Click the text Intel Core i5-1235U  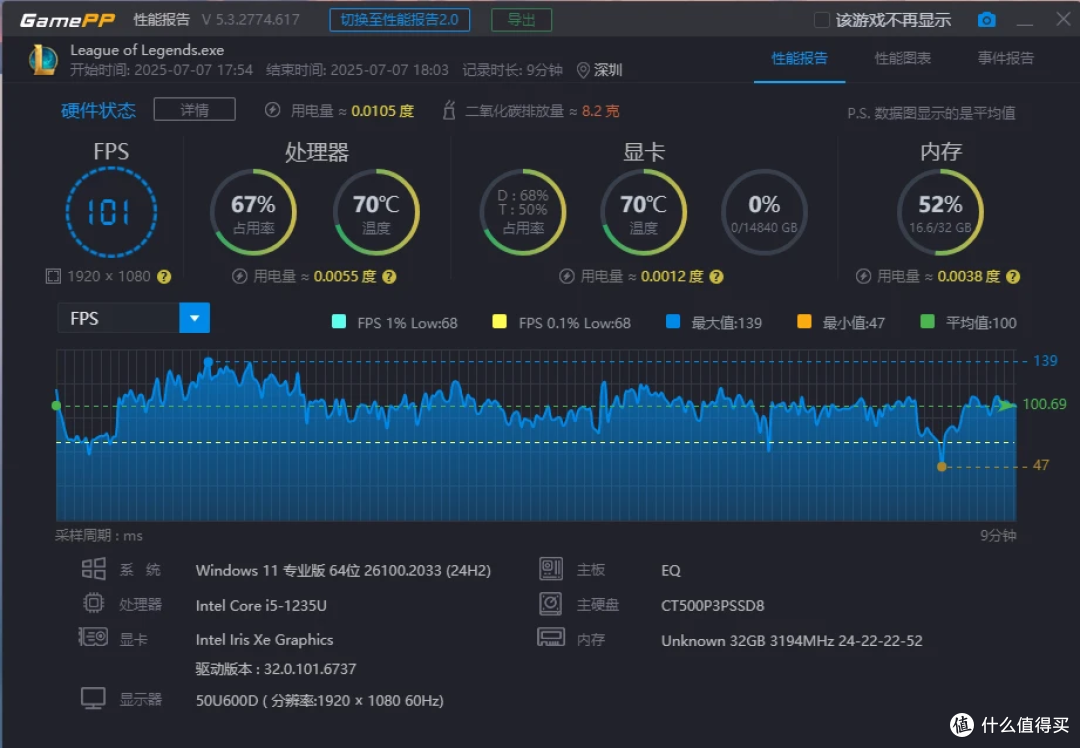coord(261,605)
